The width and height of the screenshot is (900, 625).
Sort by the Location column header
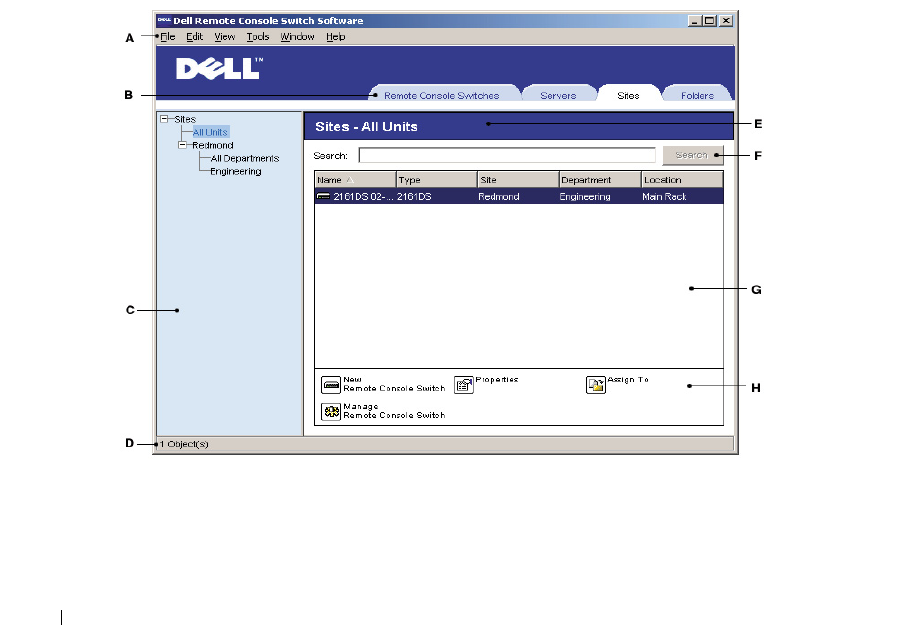(682, 180)
